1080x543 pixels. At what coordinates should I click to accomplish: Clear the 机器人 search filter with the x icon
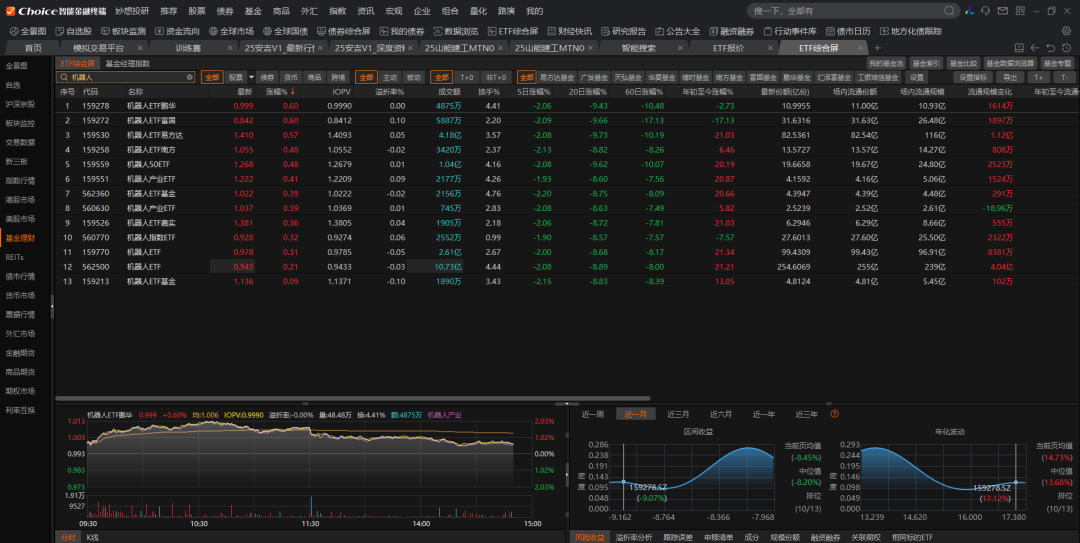[x=190, y=77]
